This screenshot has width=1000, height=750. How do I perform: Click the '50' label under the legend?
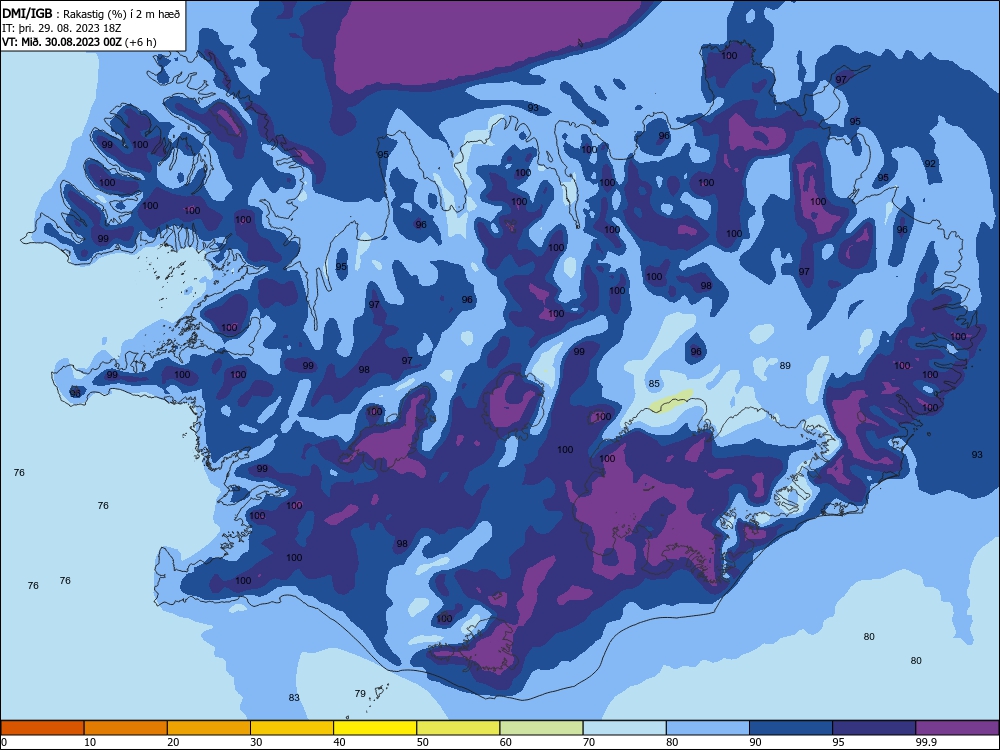click(423, 742)
